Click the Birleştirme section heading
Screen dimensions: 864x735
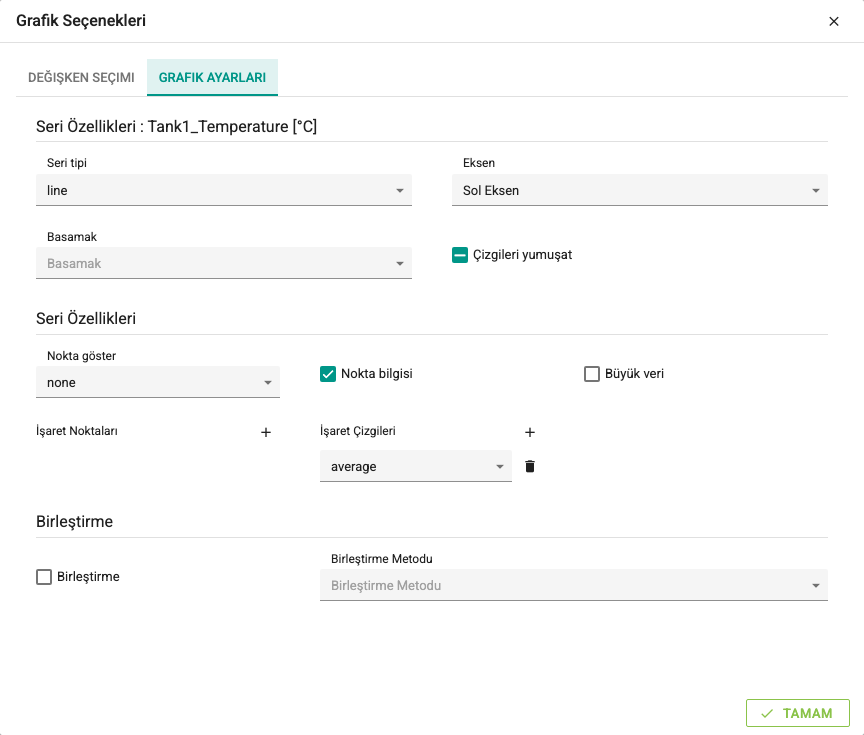point(74,522)
